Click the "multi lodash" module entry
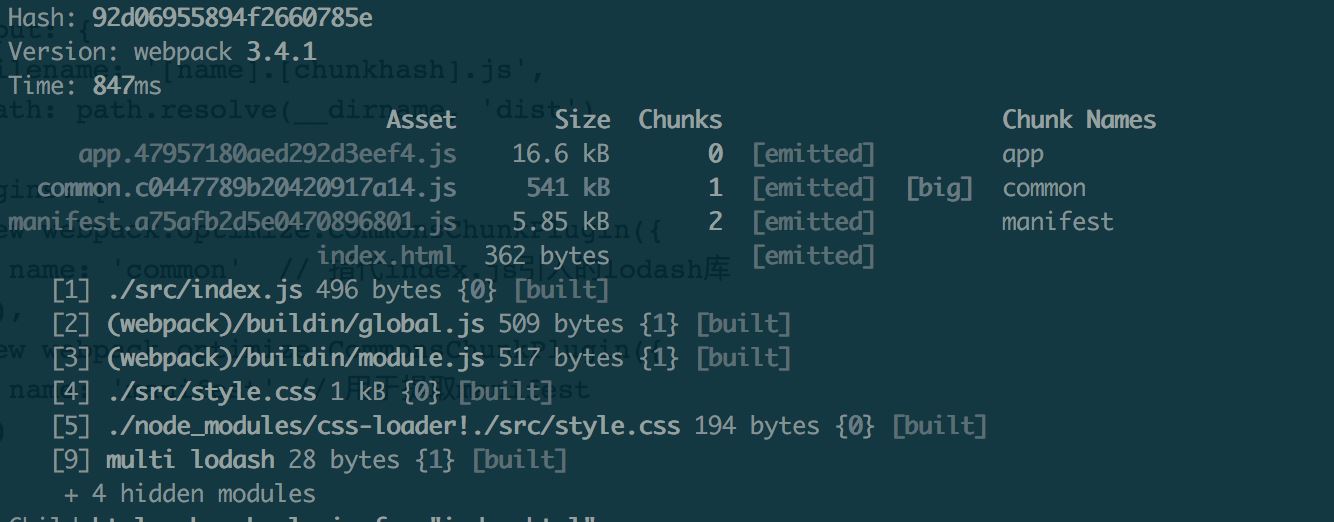The width and height of the screenshot is (1334, 522). (x=190, y=460)
